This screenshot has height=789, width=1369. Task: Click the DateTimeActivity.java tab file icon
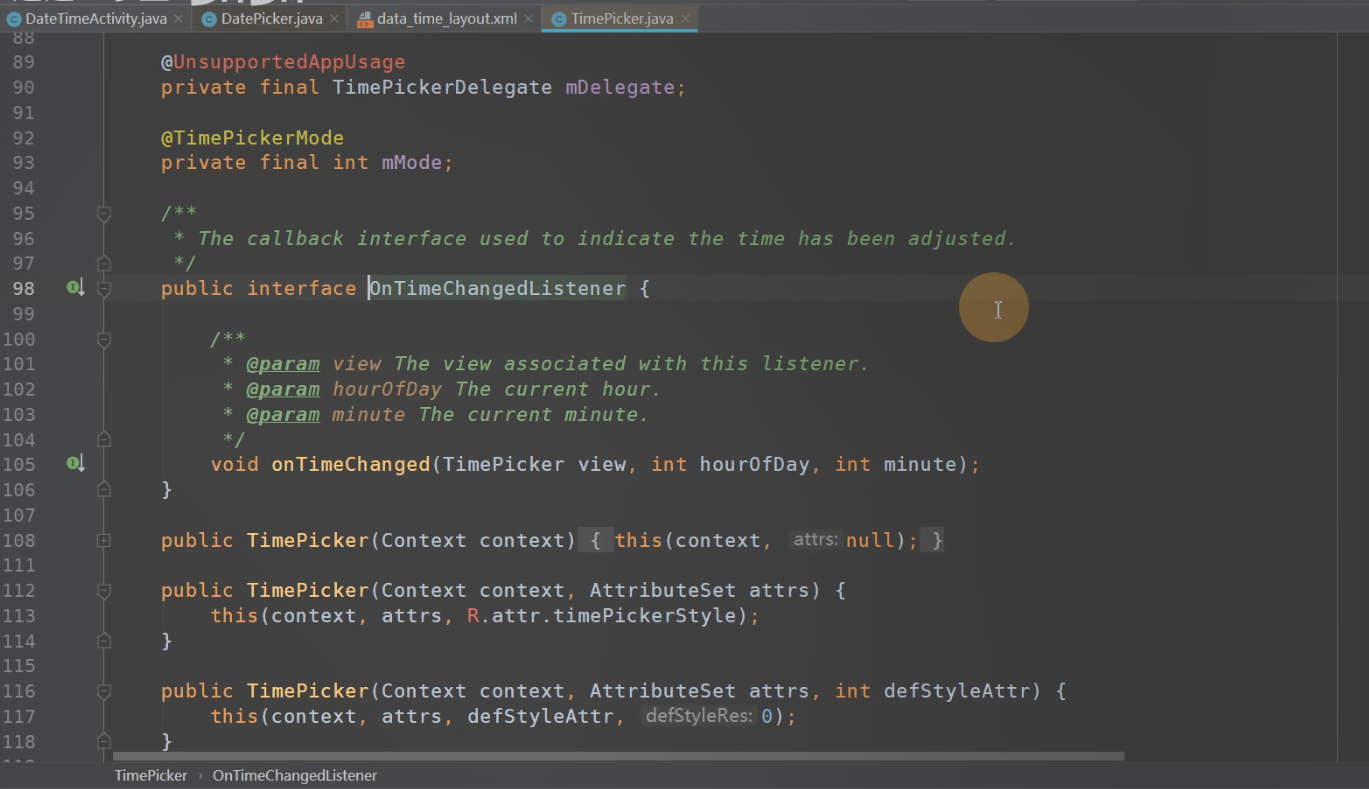click(x=14, y=19)
